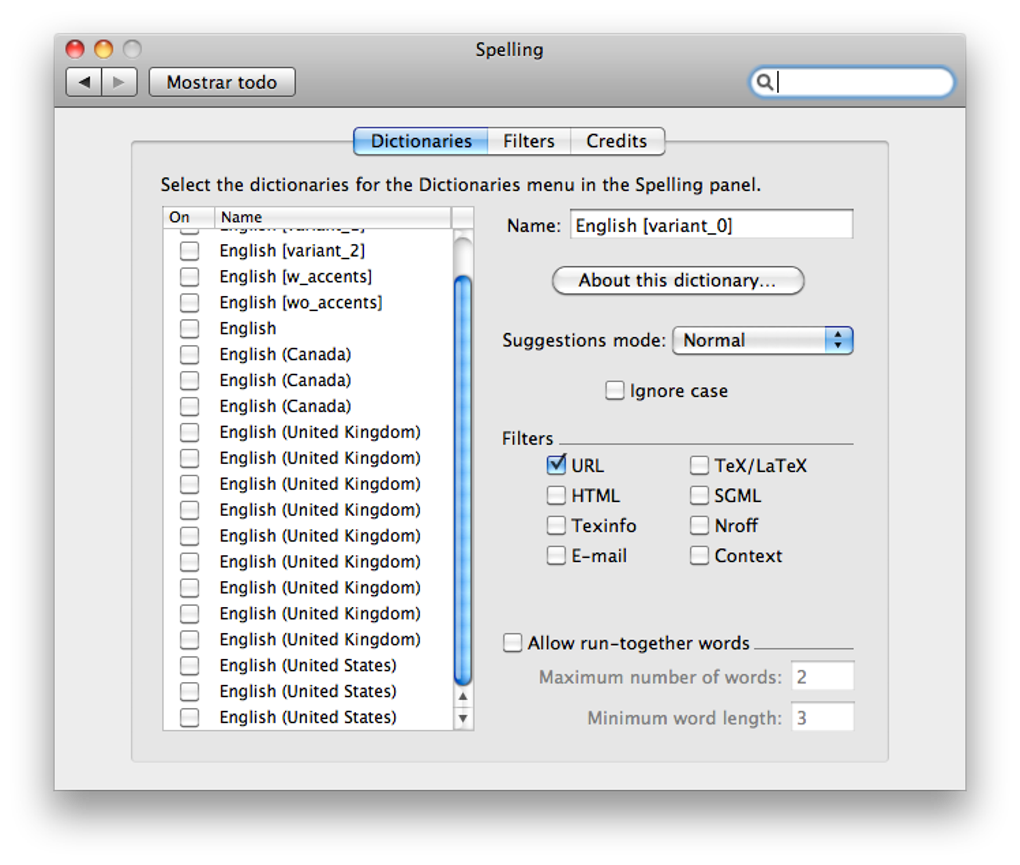Enable the Context filter

(699, 555)
